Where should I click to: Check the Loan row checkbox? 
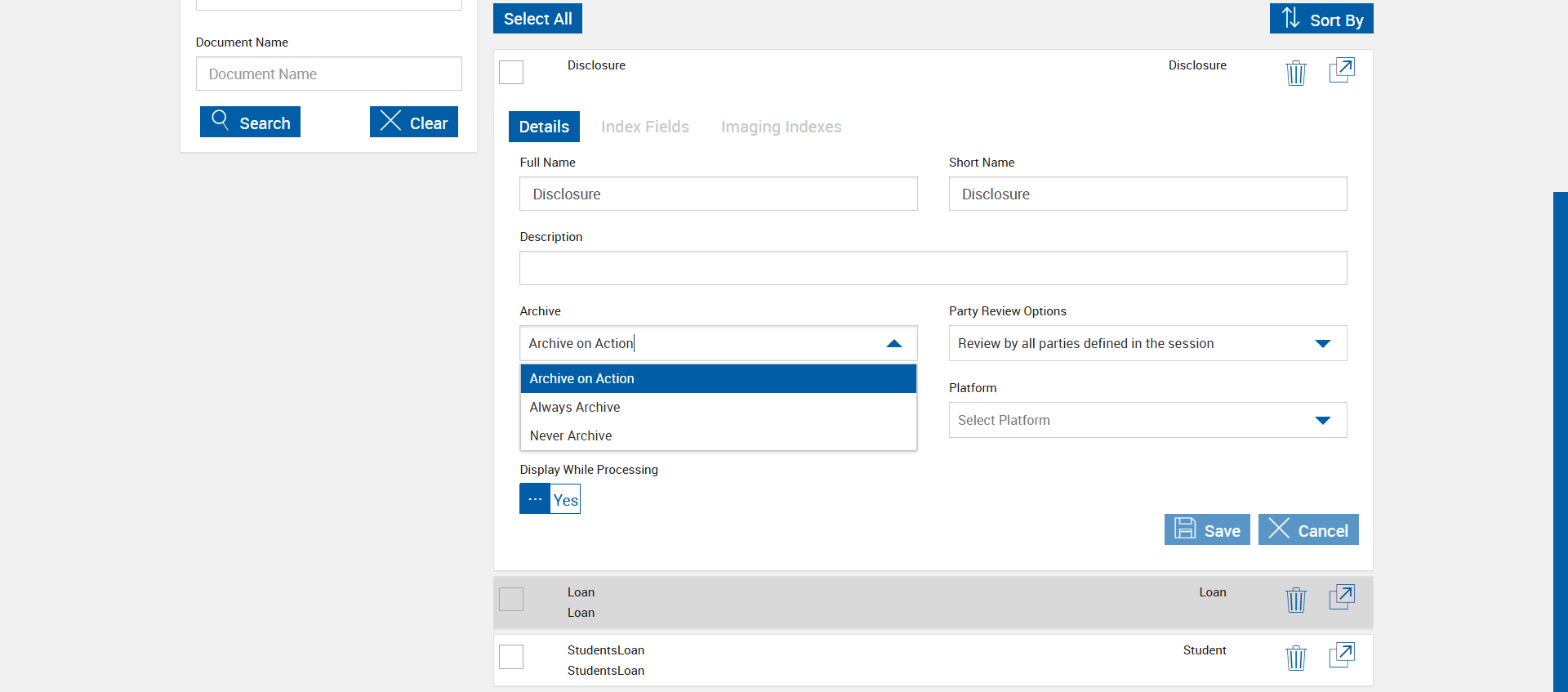tap(511, 600)
